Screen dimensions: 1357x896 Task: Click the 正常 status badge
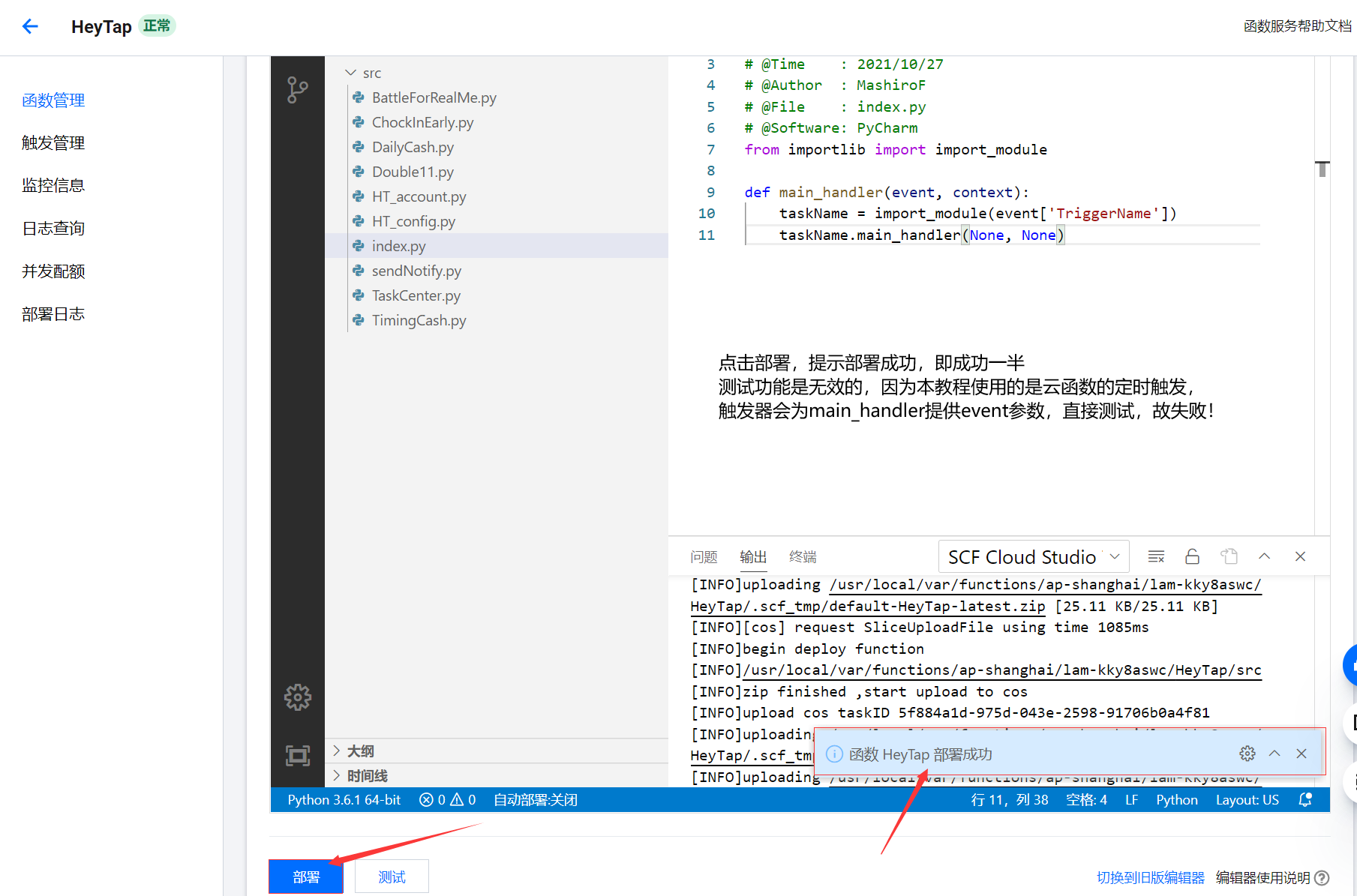click(157, 26)
